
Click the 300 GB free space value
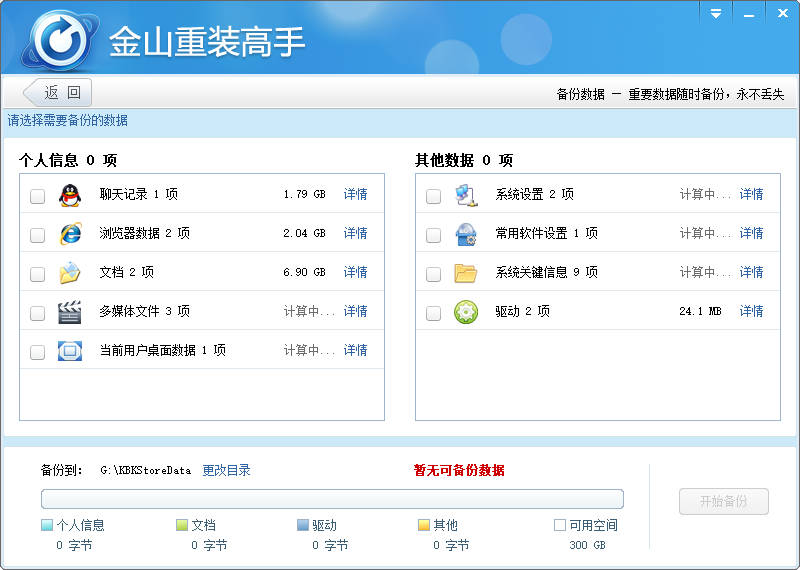click(587, 545)
